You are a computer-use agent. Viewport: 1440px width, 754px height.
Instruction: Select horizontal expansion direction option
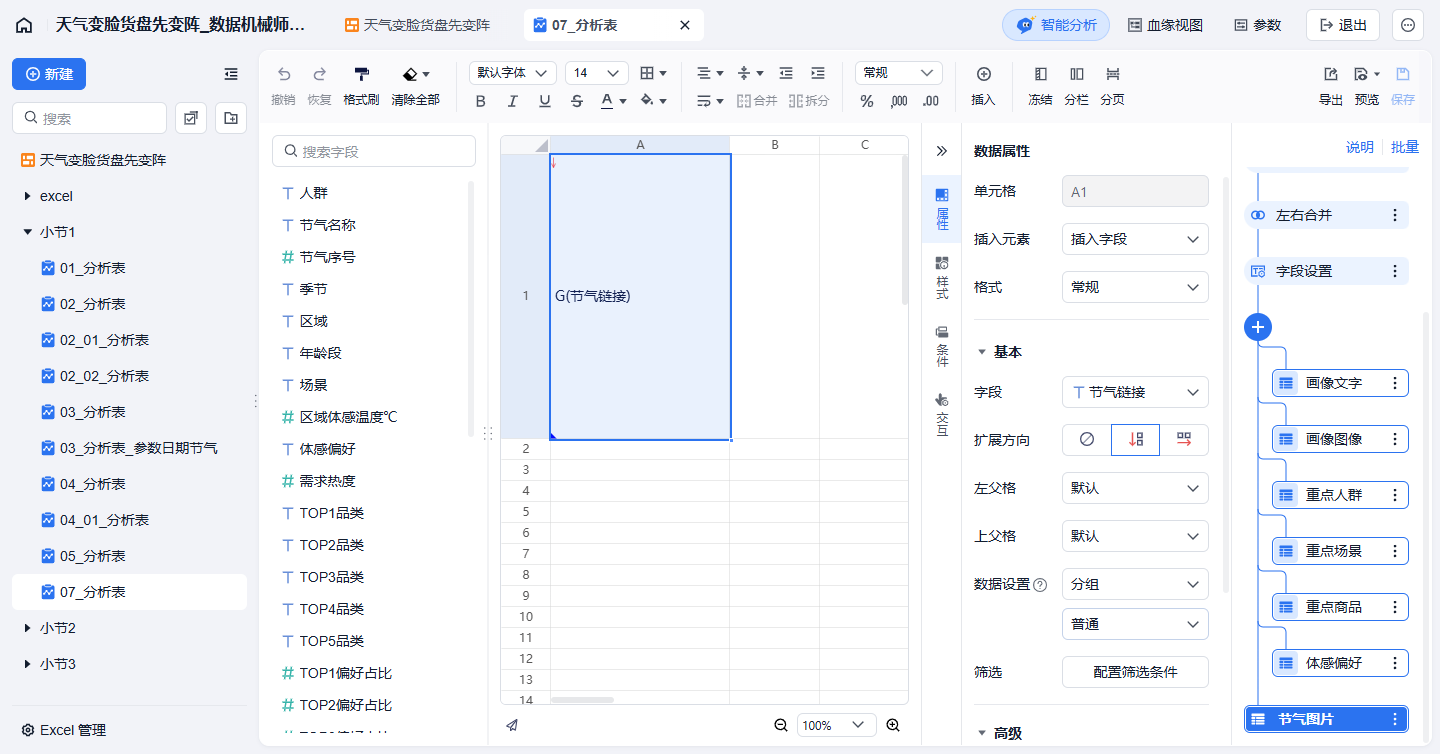(1184, 440)
